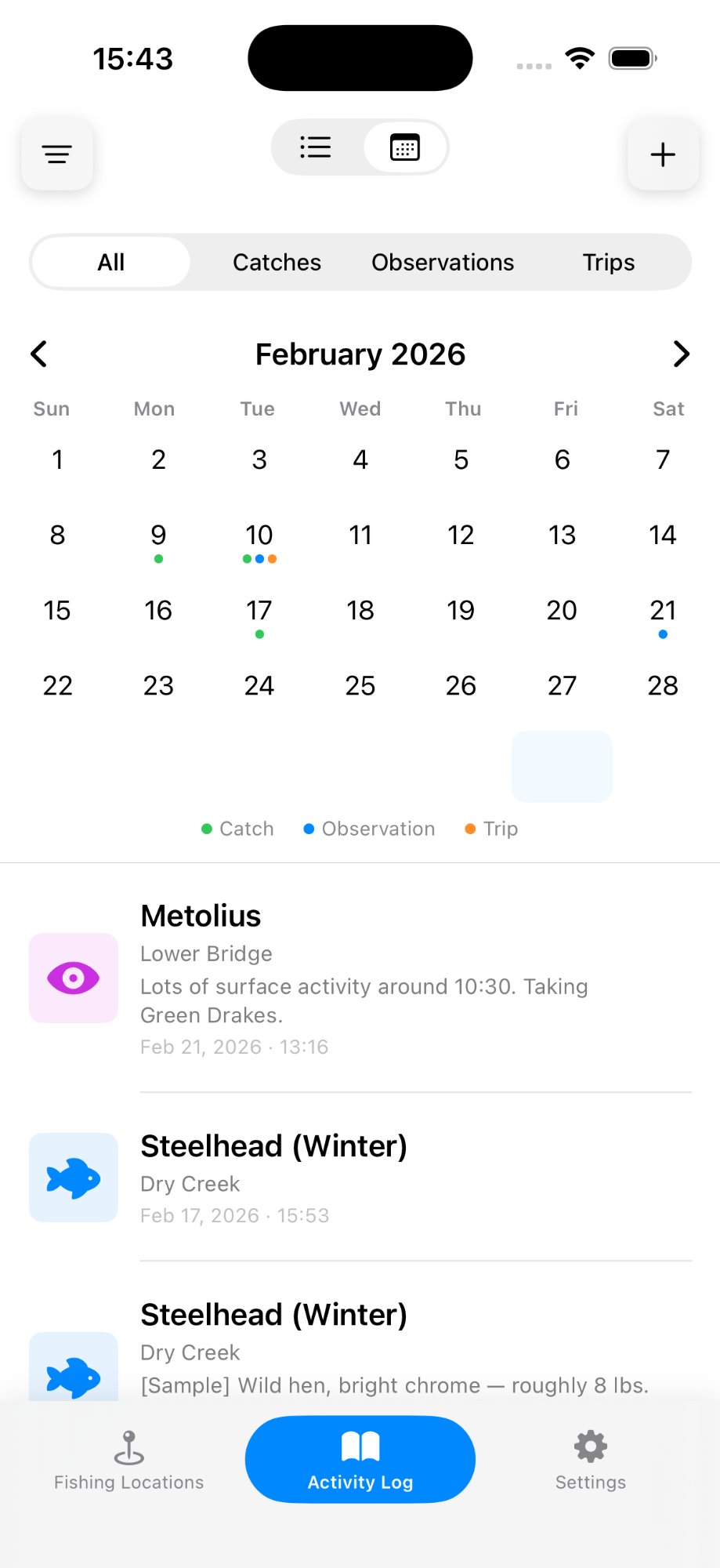The height and width of the screenshot is (1568, 720).
Task: Tap the plus icon to add an entry
Action: coord(662,154)
